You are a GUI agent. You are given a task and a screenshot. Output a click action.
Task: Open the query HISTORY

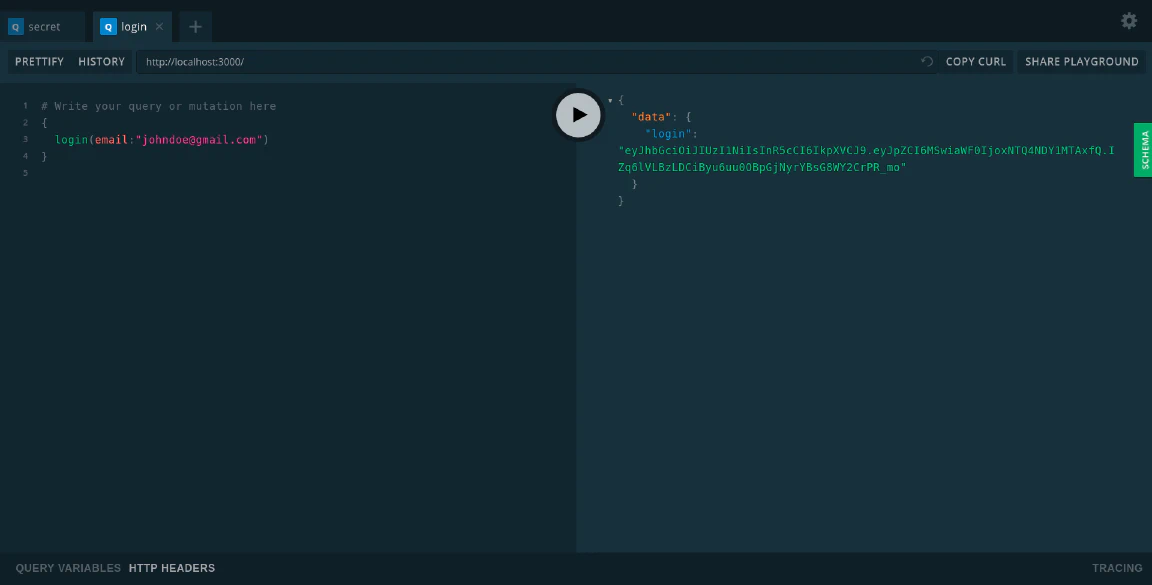[x=101, y=62]
